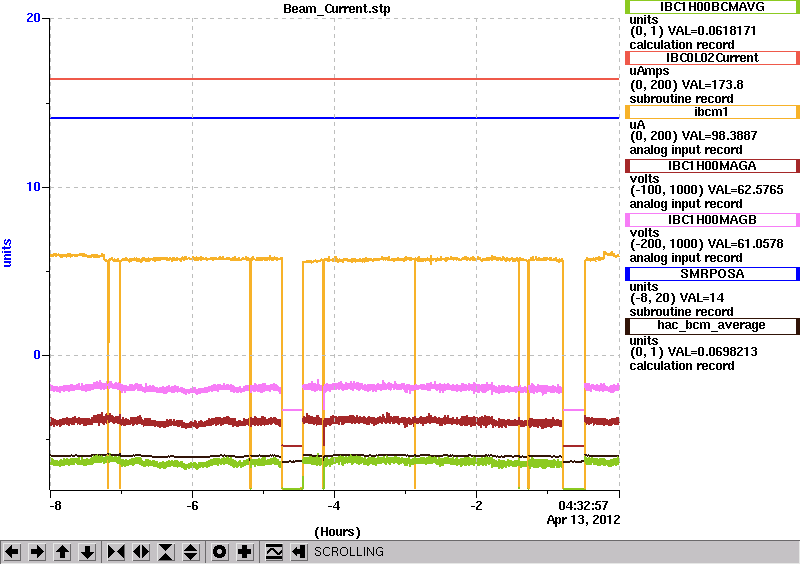Pan the graph left with the left arrow

[12, 552]
